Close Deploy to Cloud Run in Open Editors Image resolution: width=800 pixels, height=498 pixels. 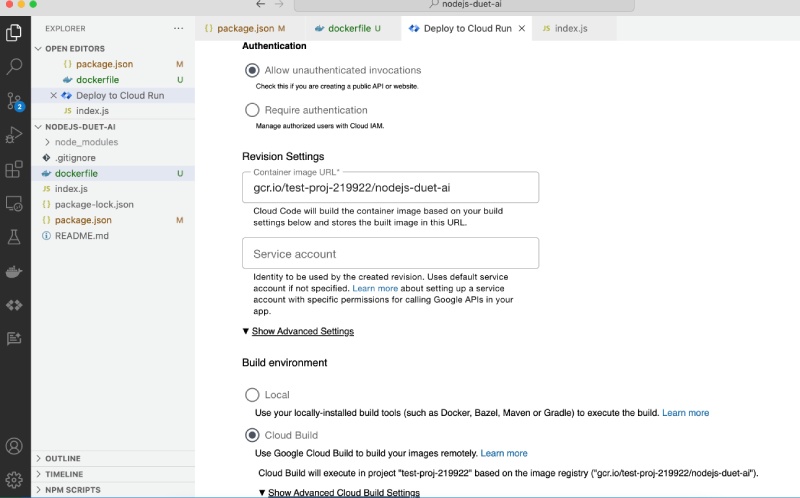pos(53,95)
